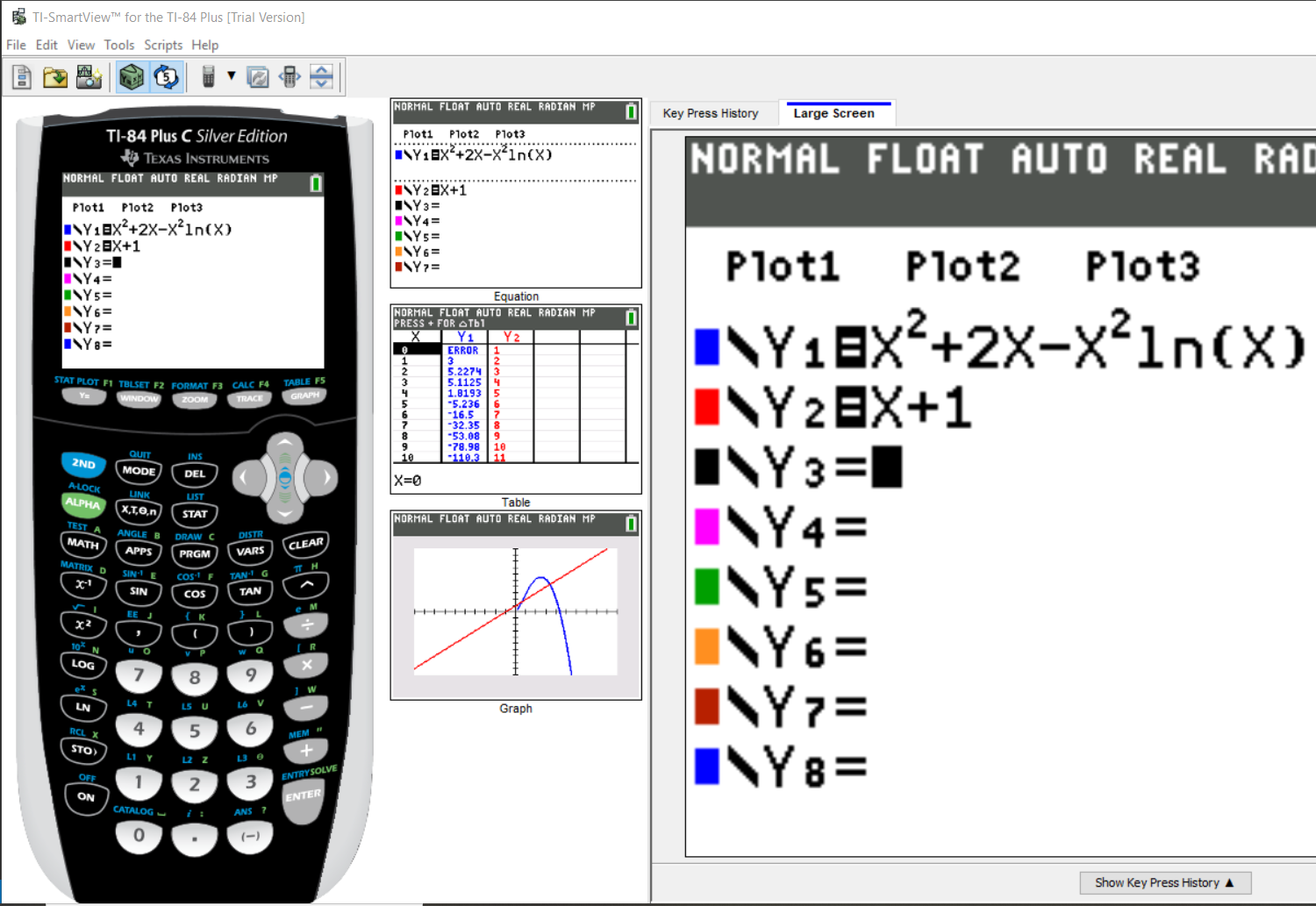Click the up-down arrows resize toolbar icon

point(322,78)
